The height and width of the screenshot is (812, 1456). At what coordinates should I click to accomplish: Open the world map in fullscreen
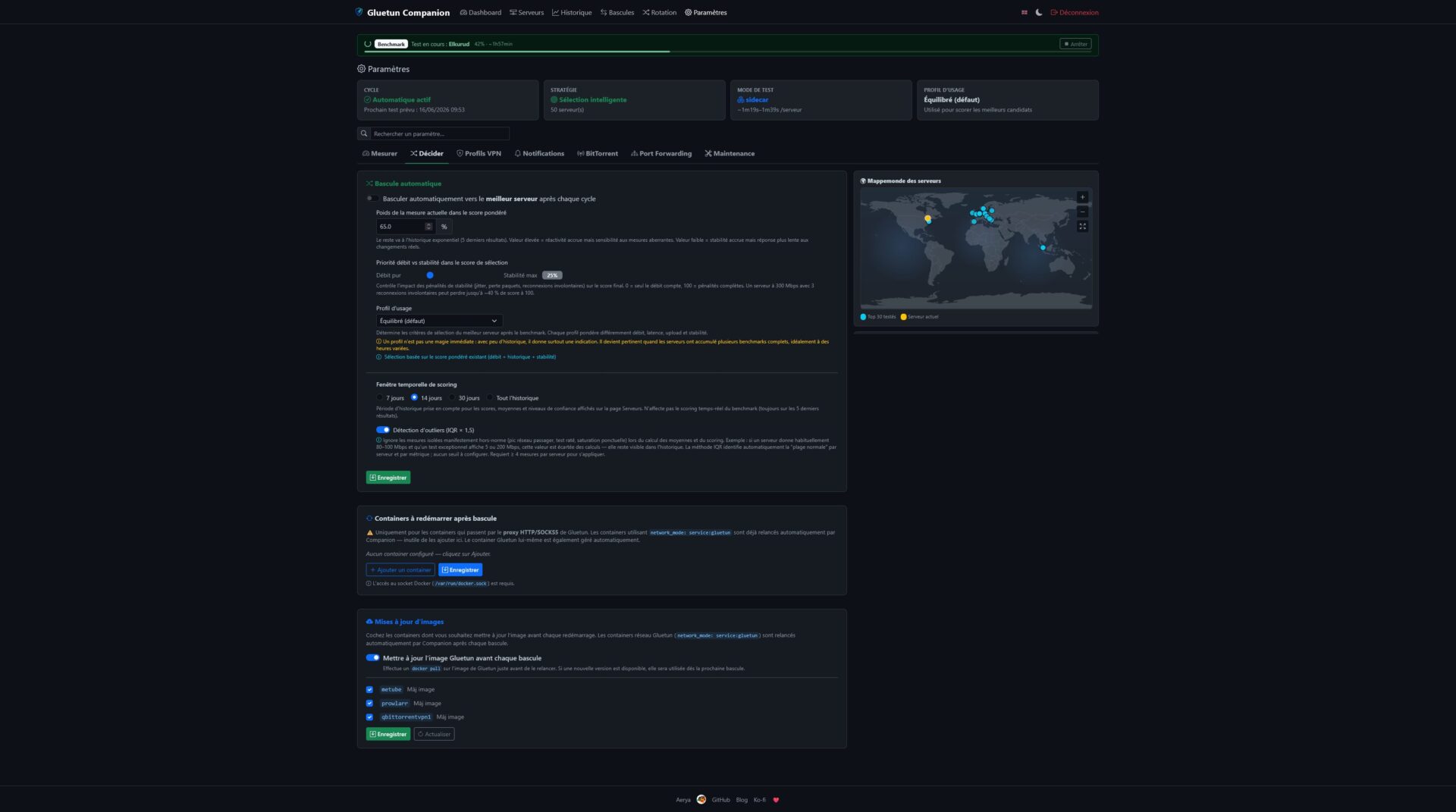pos(1082,227)
